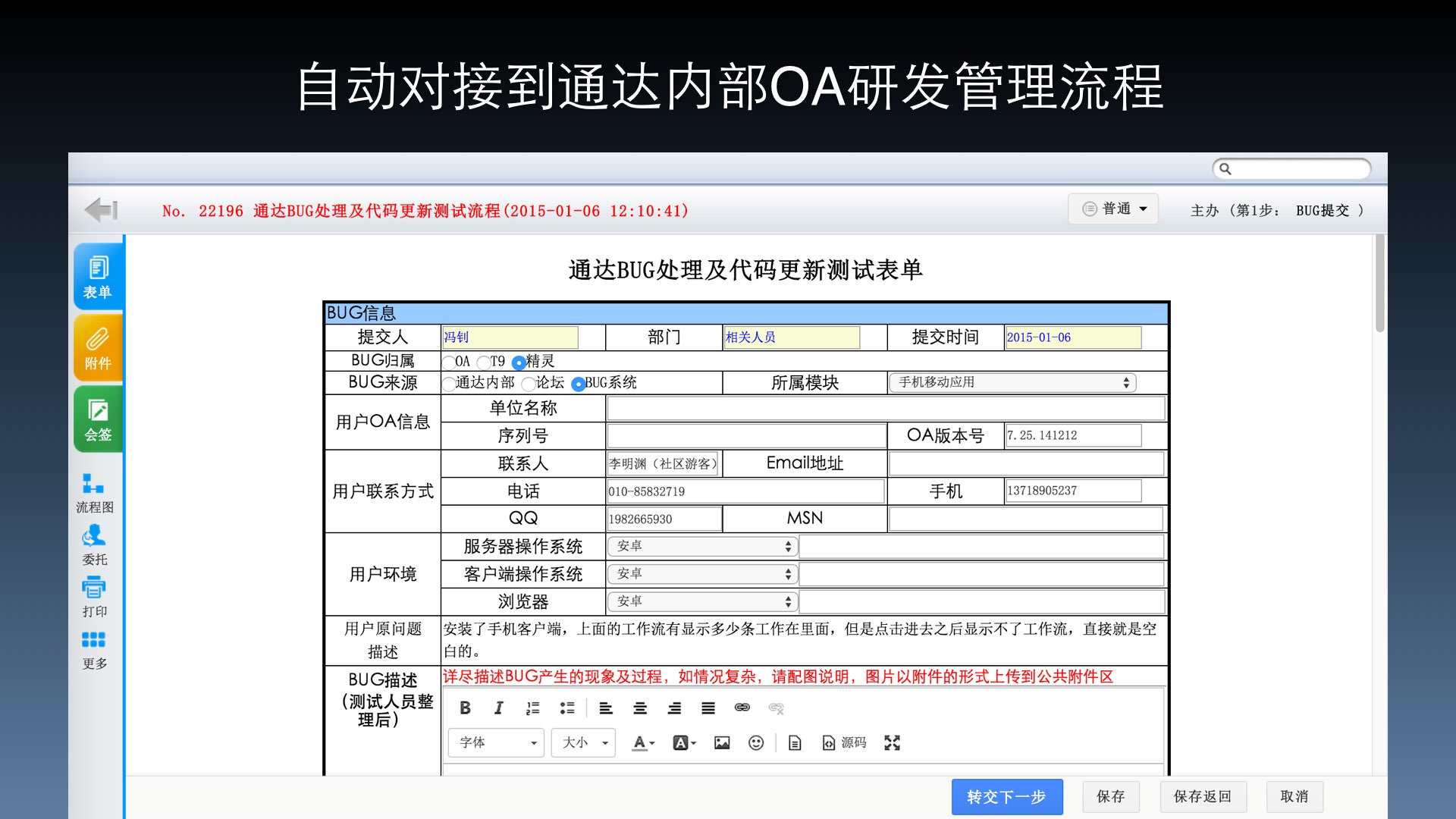Center align text in editor
Image resolution: width=1456 pixels, height=819 pixels.
[640, 708]
